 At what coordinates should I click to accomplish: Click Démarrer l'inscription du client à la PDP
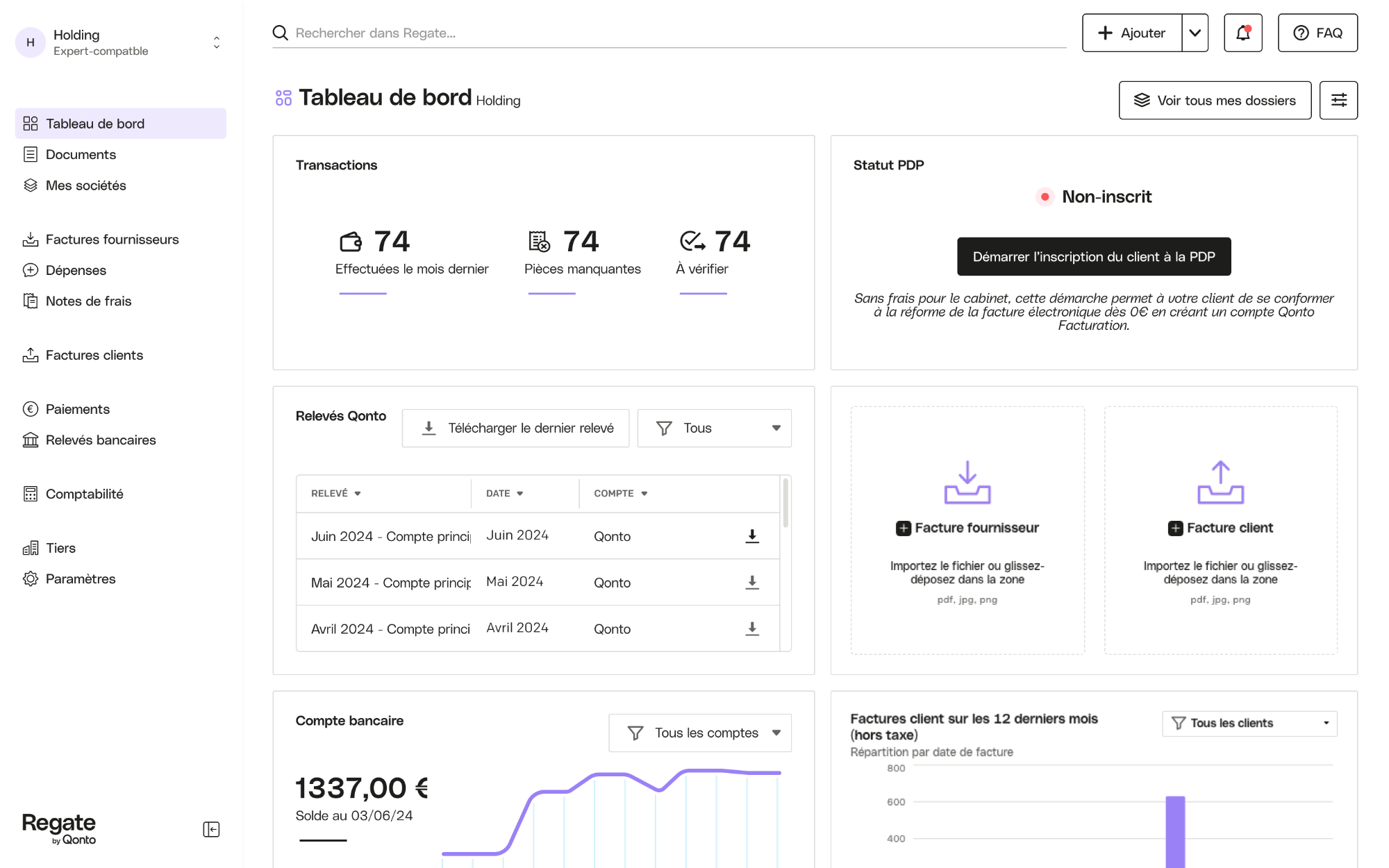[x=1094, y=257]
